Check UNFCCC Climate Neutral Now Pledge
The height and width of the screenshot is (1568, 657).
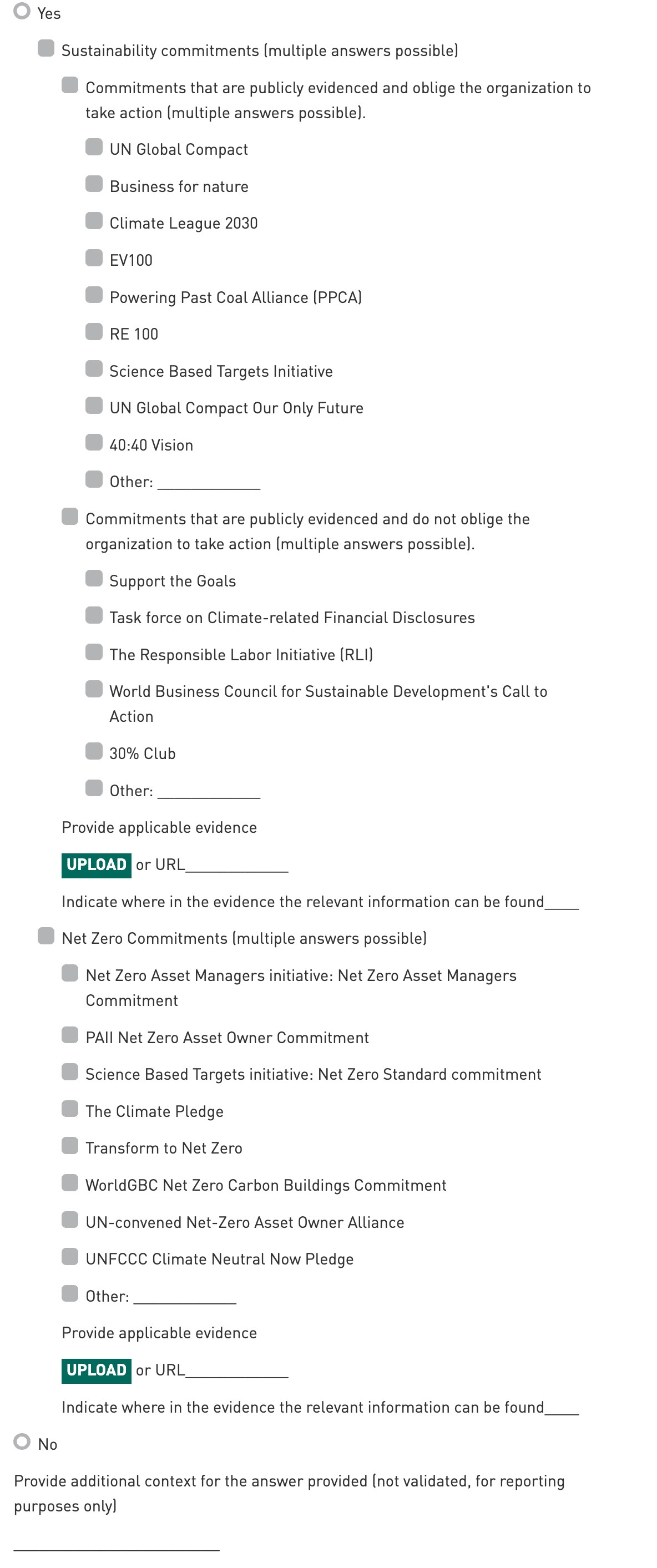click(70, 1256)
